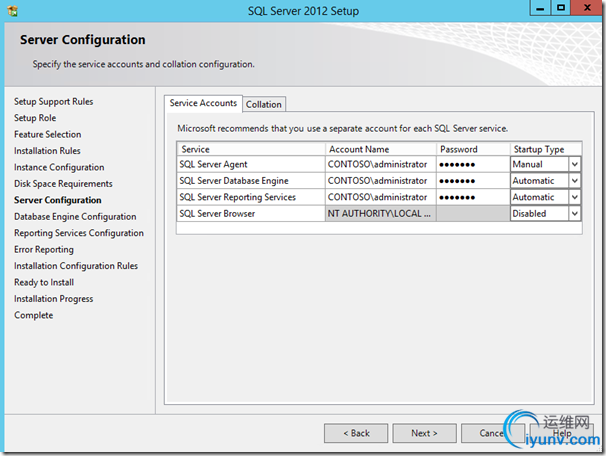Click Error Reporting step

point(44,250)
